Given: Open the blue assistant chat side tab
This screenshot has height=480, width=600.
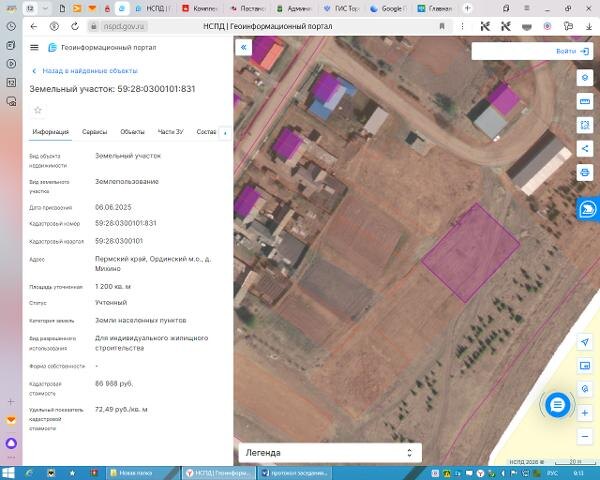Looking at the screenshot, I should tap(588, 209).
